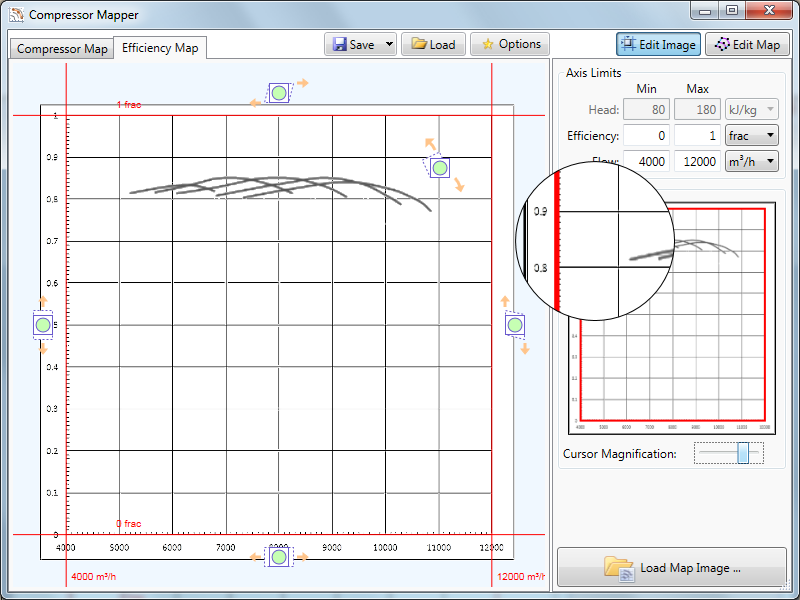The image size is (800, 600).
Task: Click the rotate handle near upper right
Action: click(440, 168)
